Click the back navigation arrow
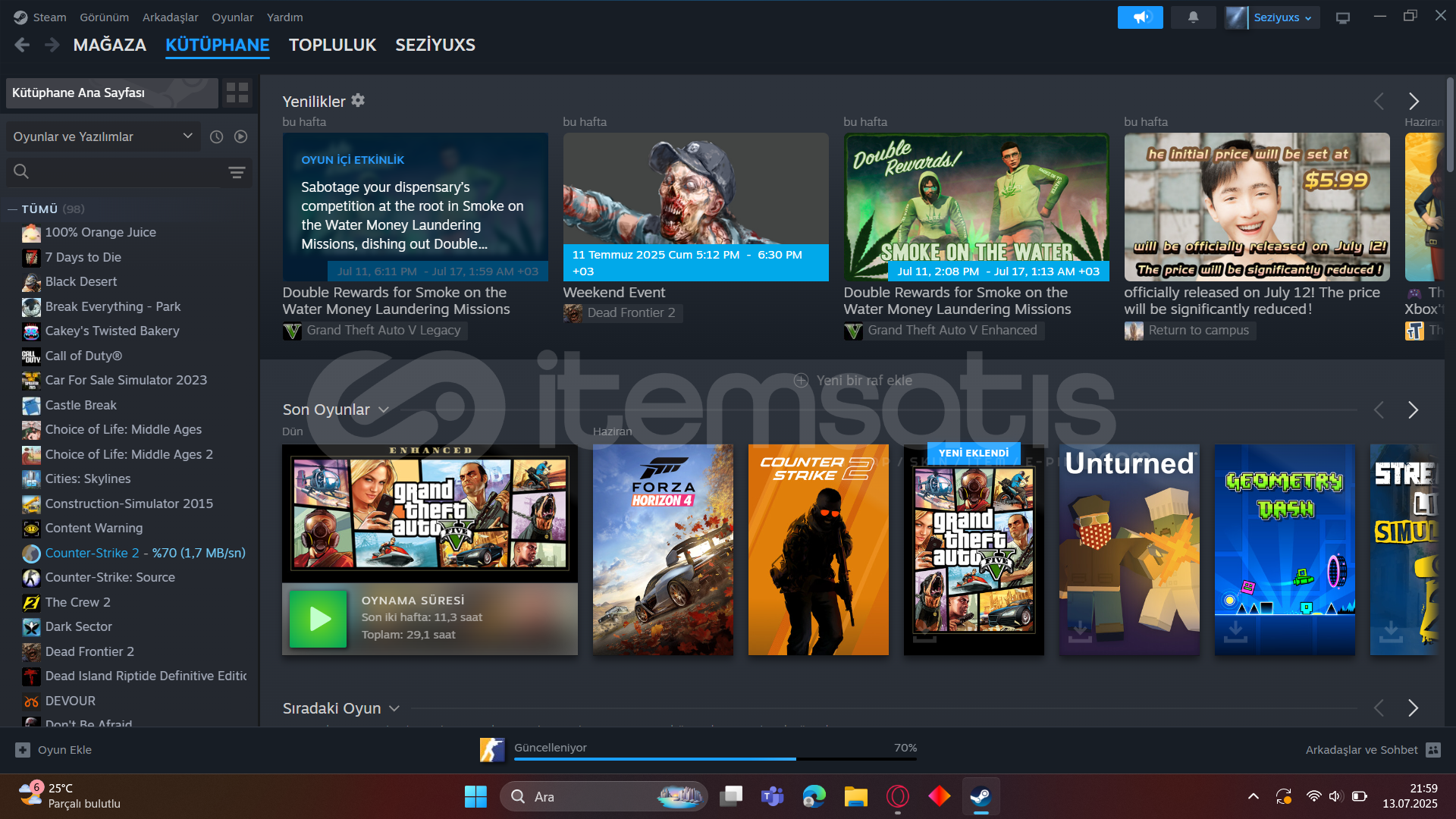This screenshot has height=819, width=1456. tap(22, 45)
